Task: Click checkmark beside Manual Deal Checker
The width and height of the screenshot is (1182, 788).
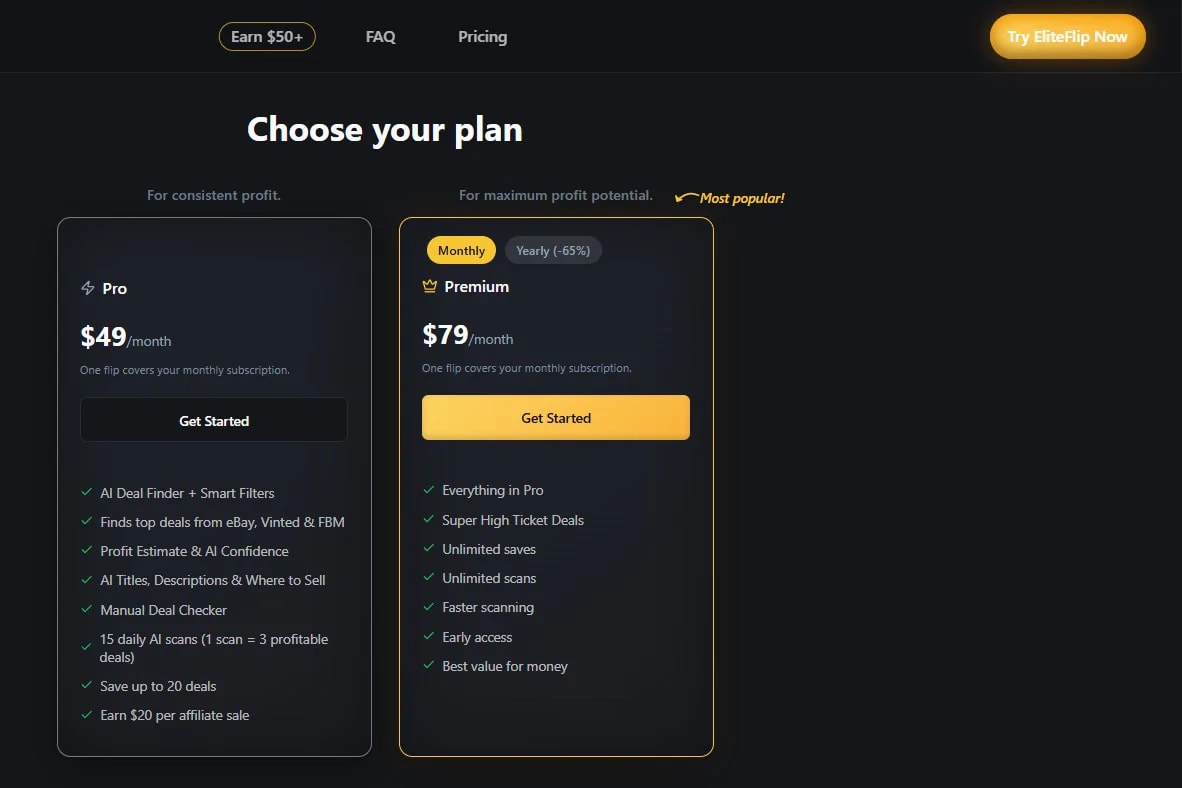Action: 87,609
